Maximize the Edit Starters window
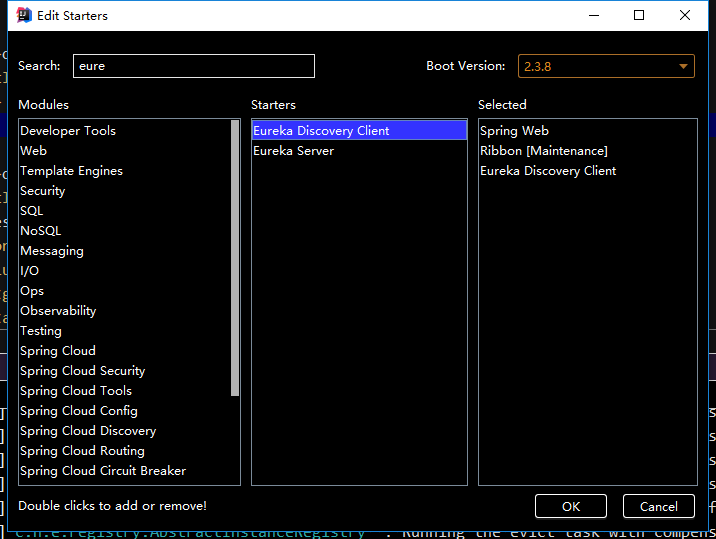The width and height of the screenshot is (716, 539). coord(639,15)
